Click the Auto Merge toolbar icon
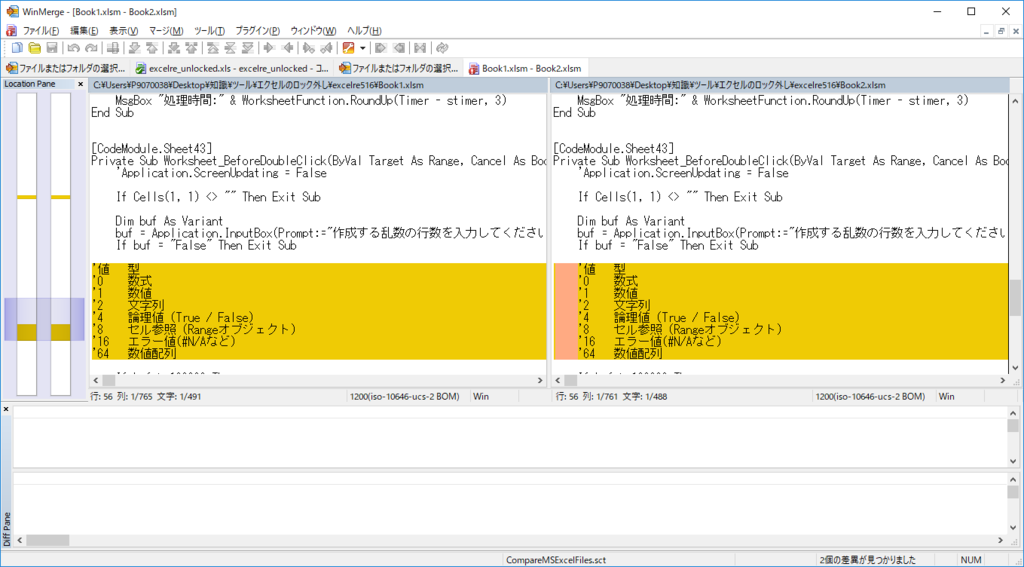This screenshot has width=1024, height=567. click(420, 48)
